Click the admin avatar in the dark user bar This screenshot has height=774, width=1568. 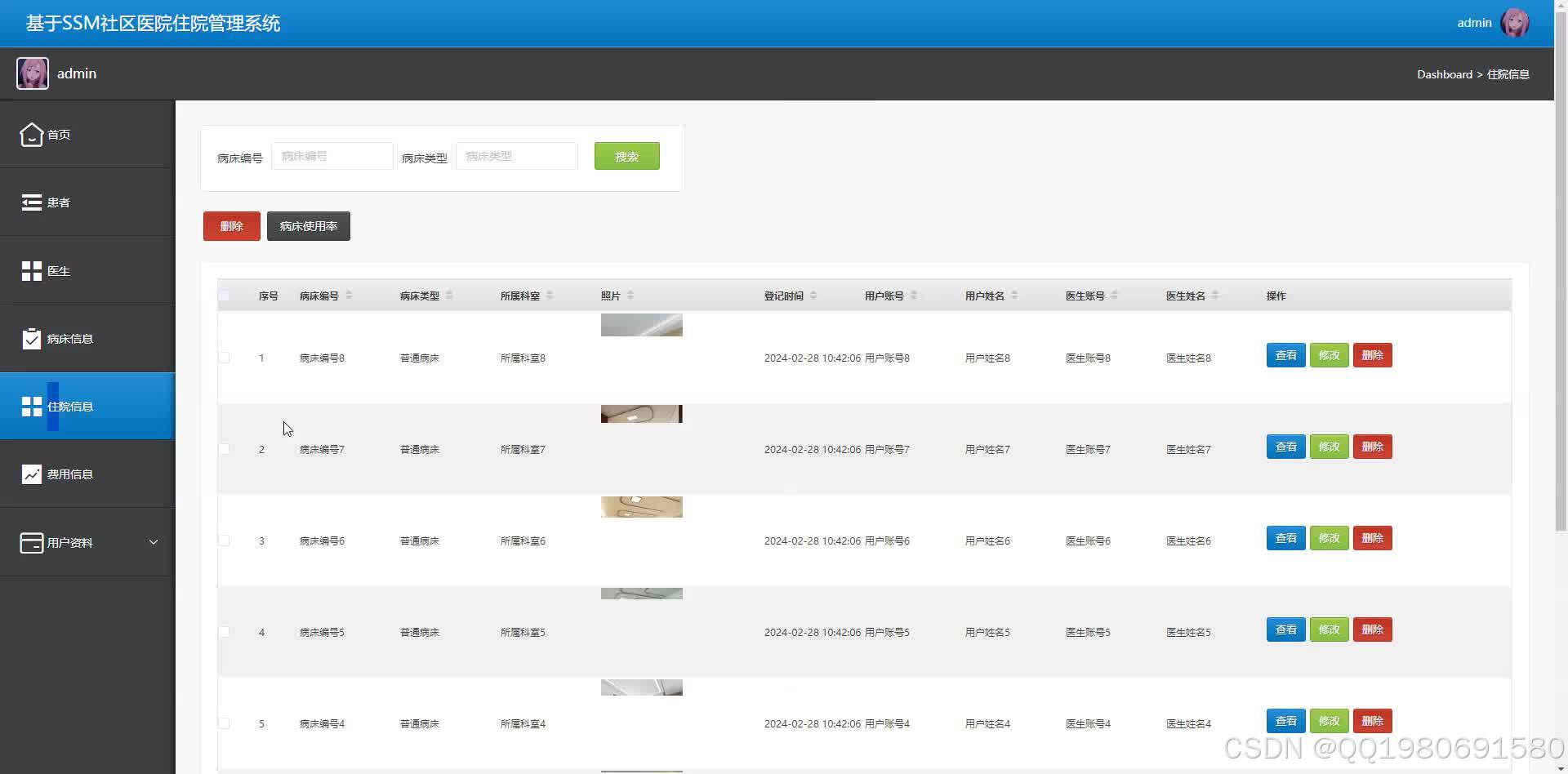point(33,73)
